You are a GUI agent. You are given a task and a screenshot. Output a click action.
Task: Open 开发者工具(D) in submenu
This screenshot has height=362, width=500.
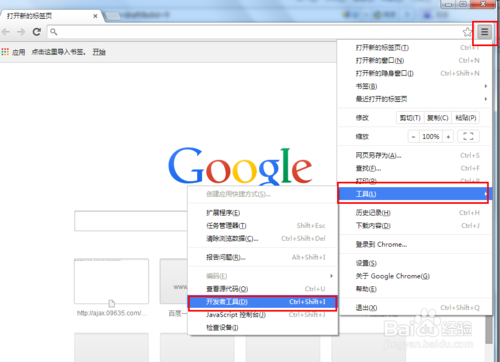(263, 302)
